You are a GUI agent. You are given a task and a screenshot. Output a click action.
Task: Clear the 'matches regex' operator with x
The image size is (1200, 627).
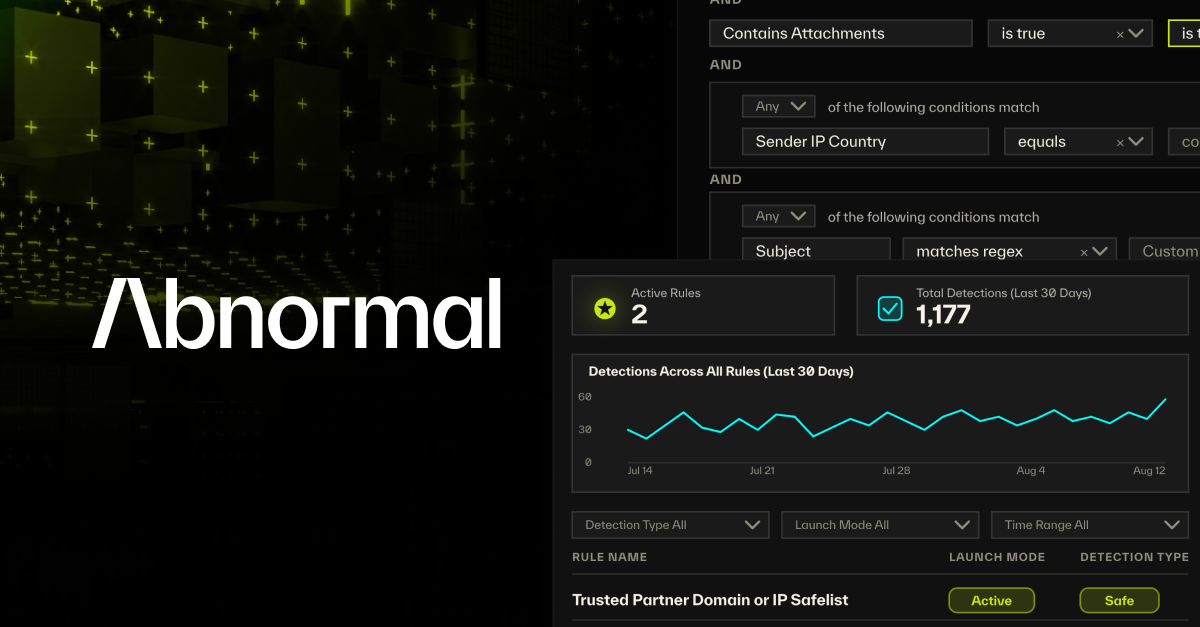pyautogui.click(x=1084, y=253)
